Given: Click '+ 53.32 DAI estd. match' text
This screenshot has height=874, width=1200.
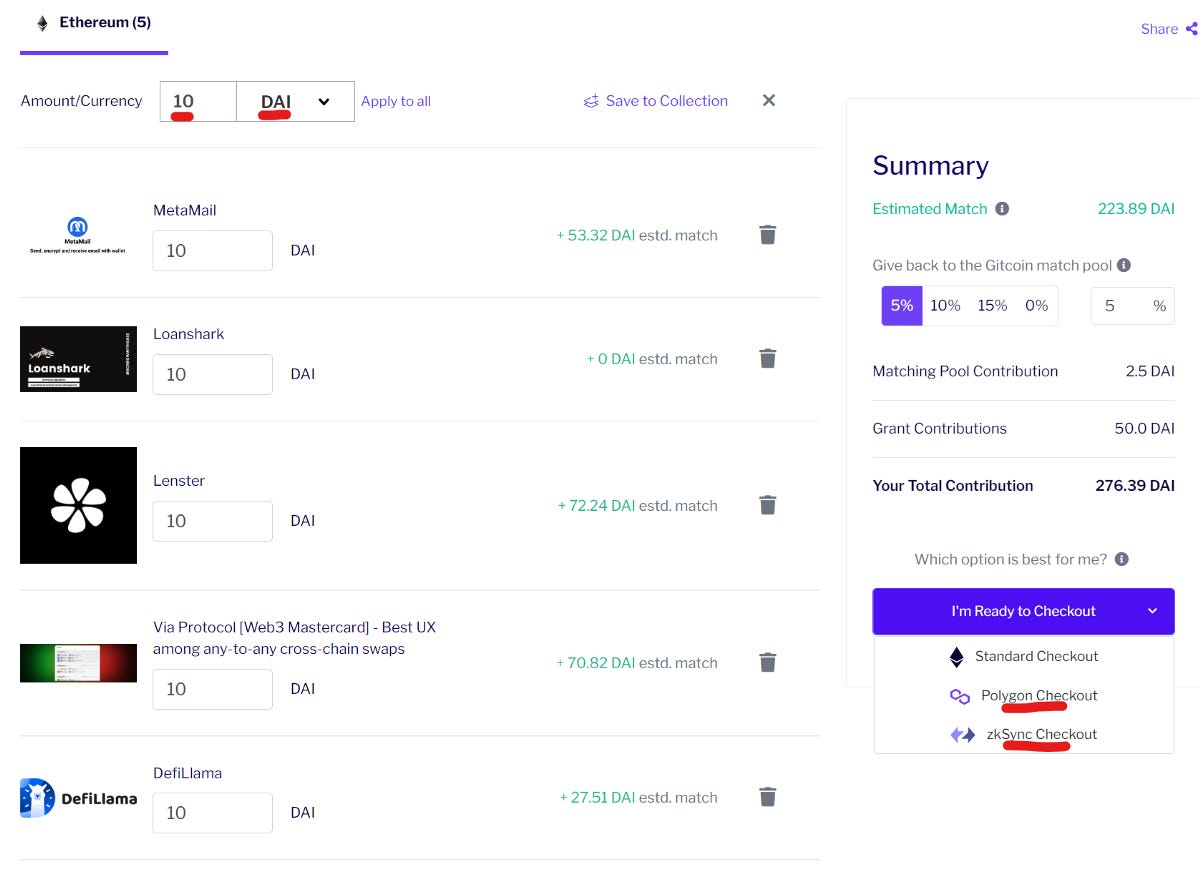Looking at the screenshot, I should tap(637, 236).
